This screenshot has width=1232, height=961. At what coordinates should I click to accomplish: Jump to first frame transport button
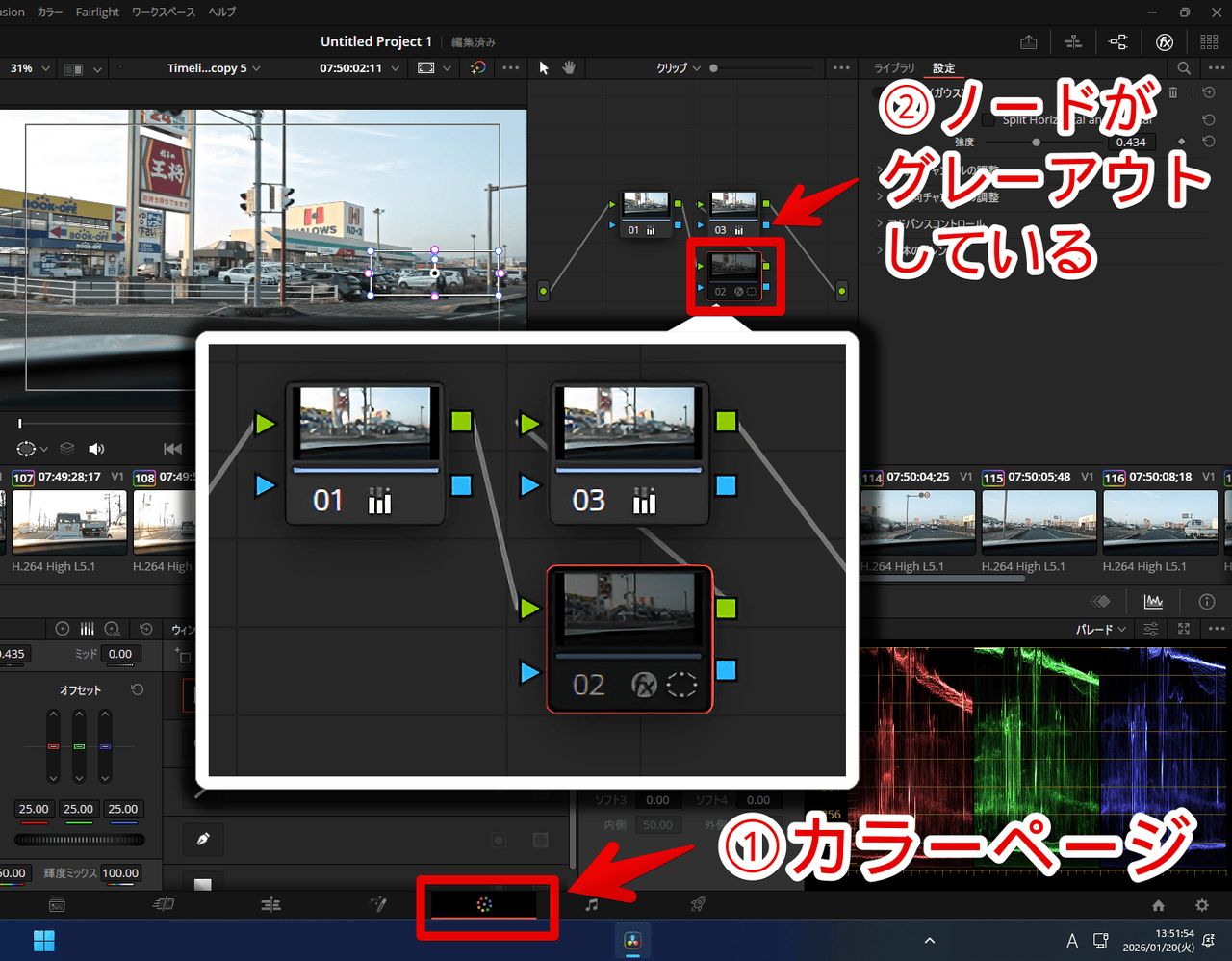(x=172, y=449)
